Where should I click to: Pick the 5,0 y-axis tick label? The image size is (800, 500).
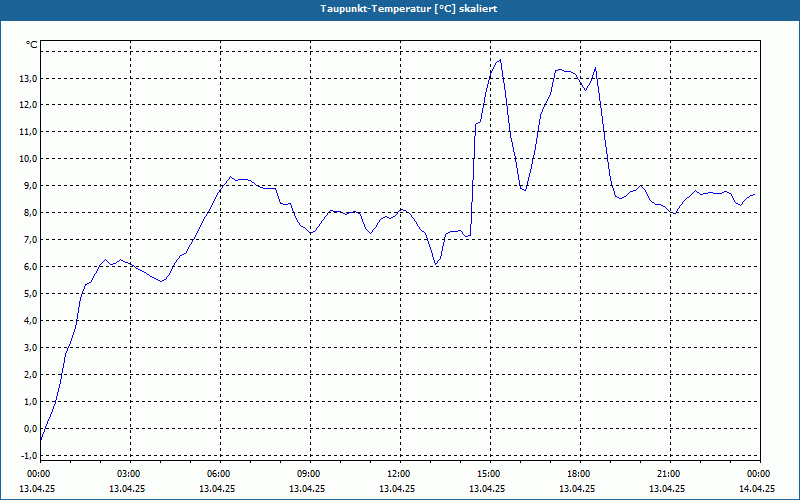(x=30, y=293)
